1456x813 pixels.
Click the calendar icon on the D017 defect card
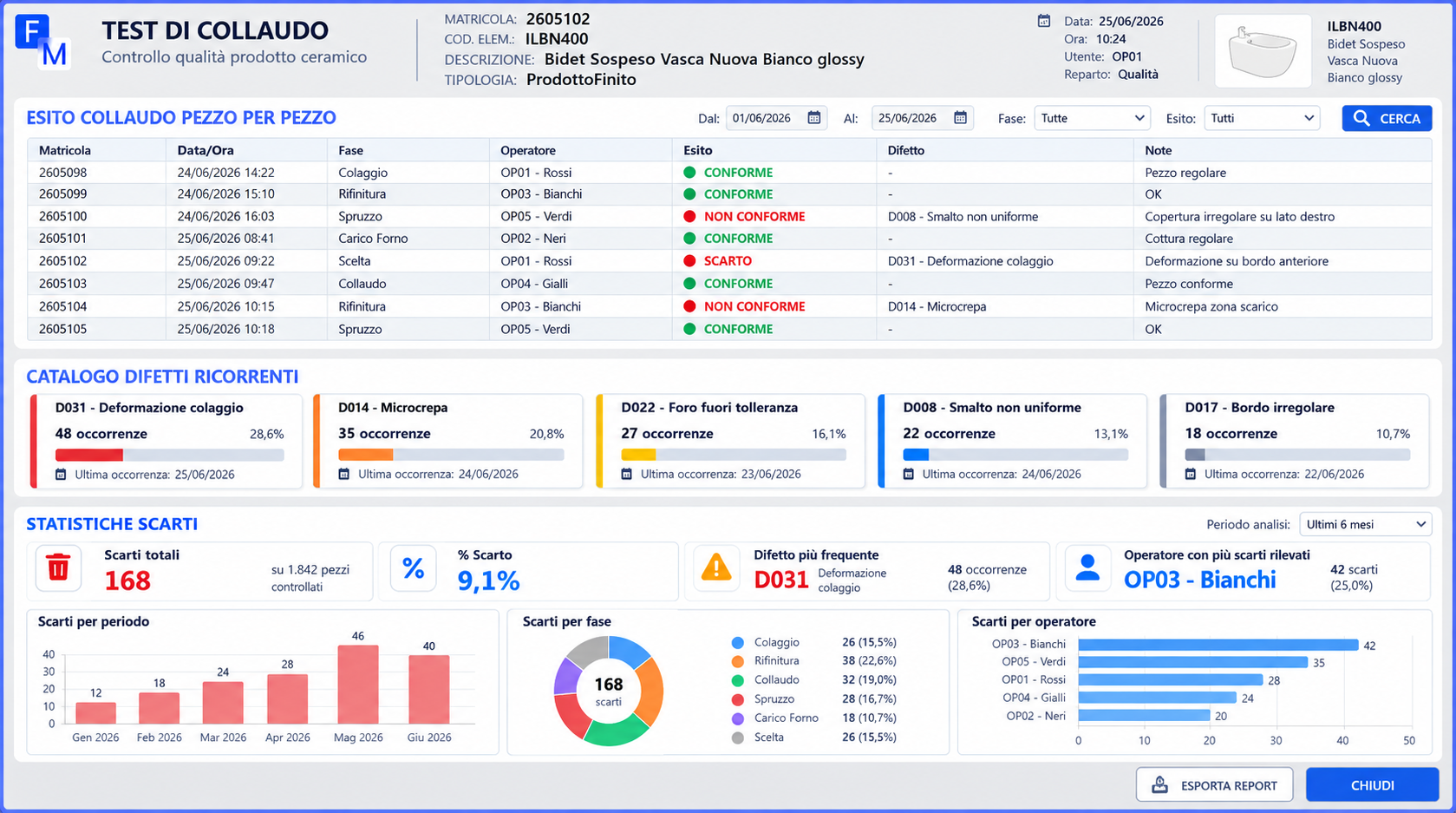point(1191,475)
